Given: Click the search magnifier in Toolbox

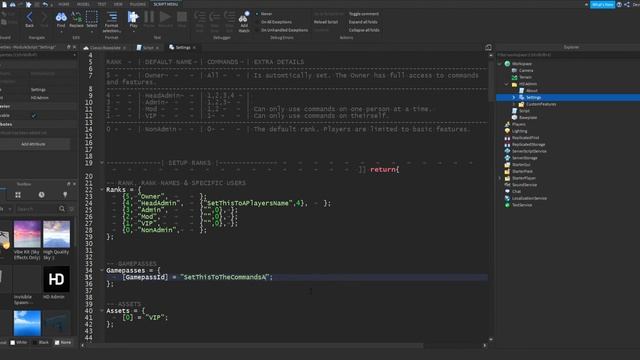Looking at the screenshot, I should coord(62,209).
